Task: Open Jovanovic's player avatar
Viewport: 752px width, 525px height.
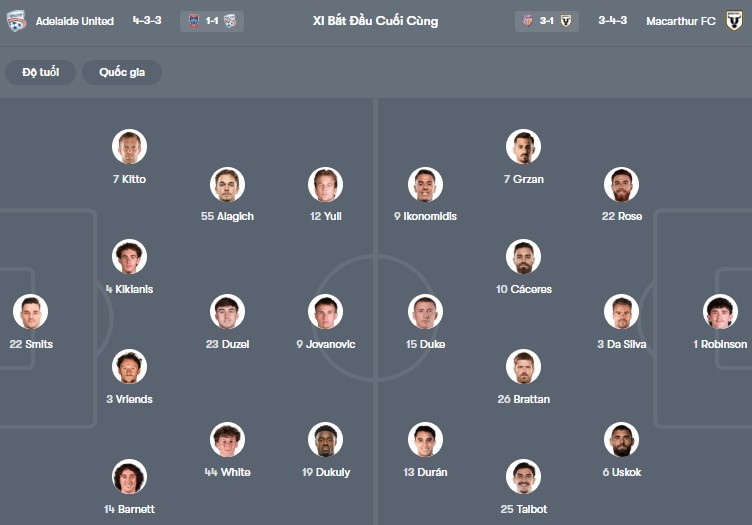Action: click(x=326, y=312)
